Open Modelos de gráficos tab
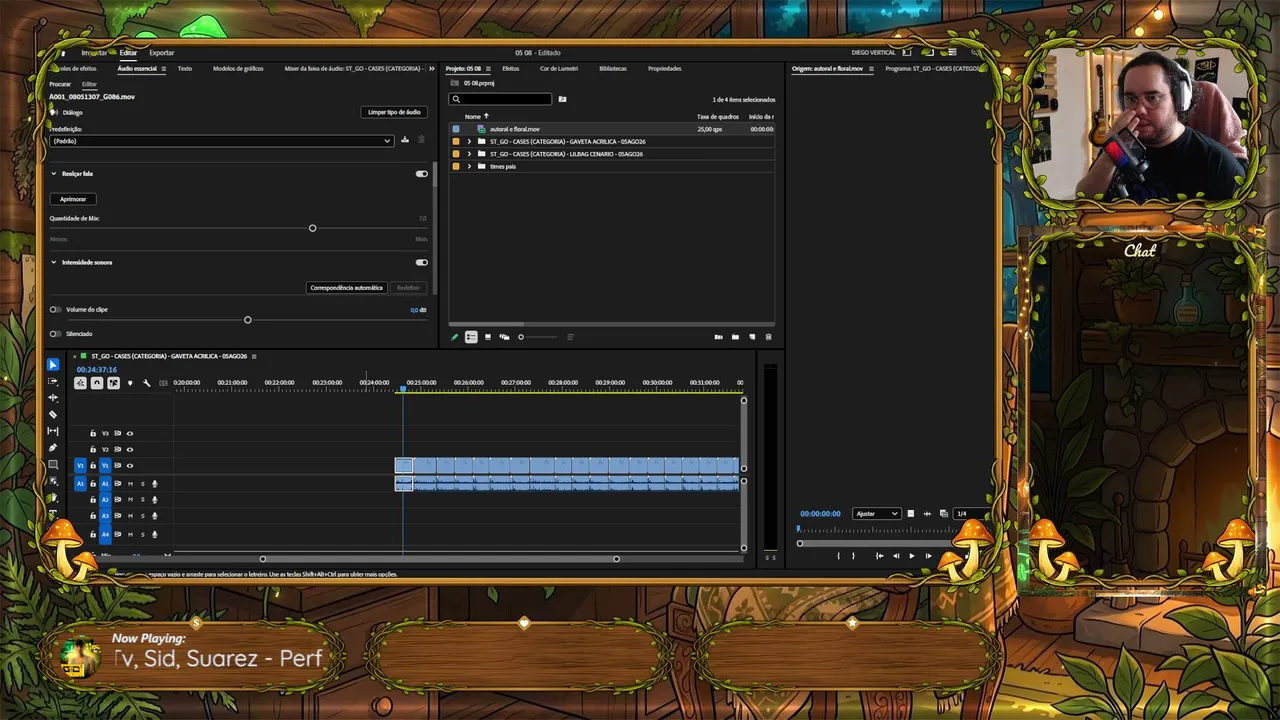The image size is (1280, 720). click(x=238, y=69)
